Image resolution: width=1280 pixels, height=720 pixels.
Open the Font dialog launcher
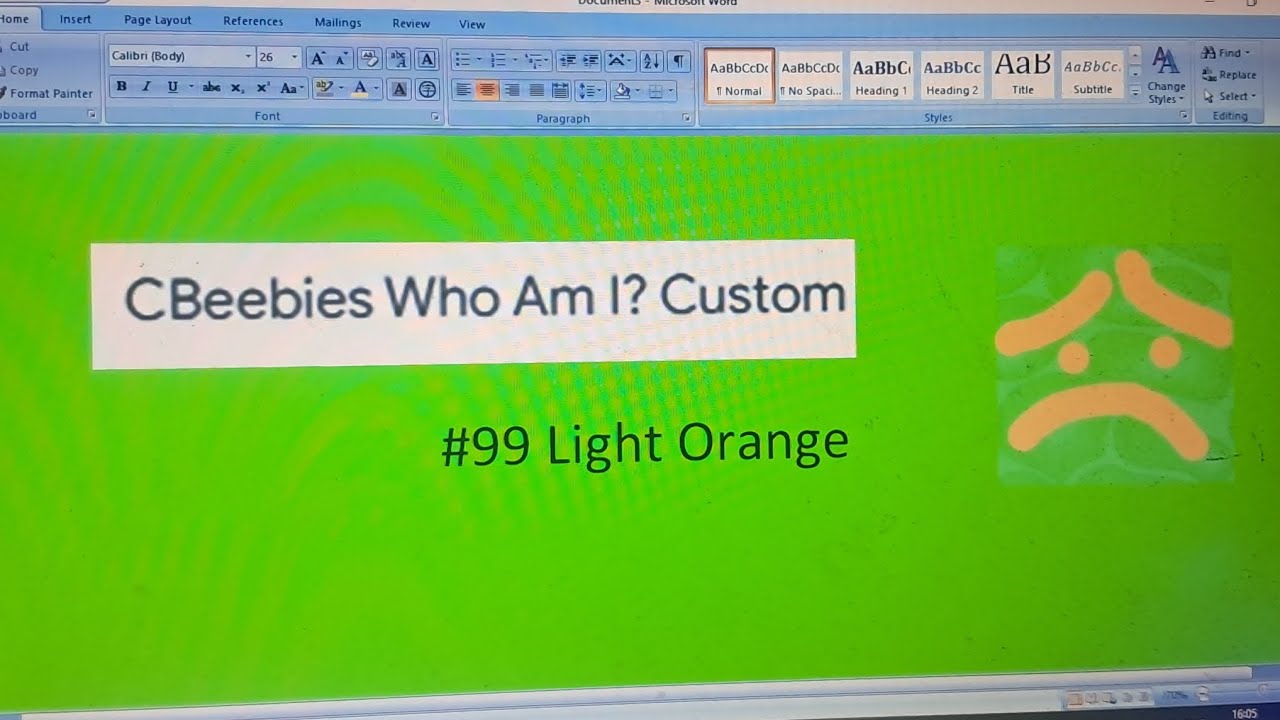[x=435, y=117]
